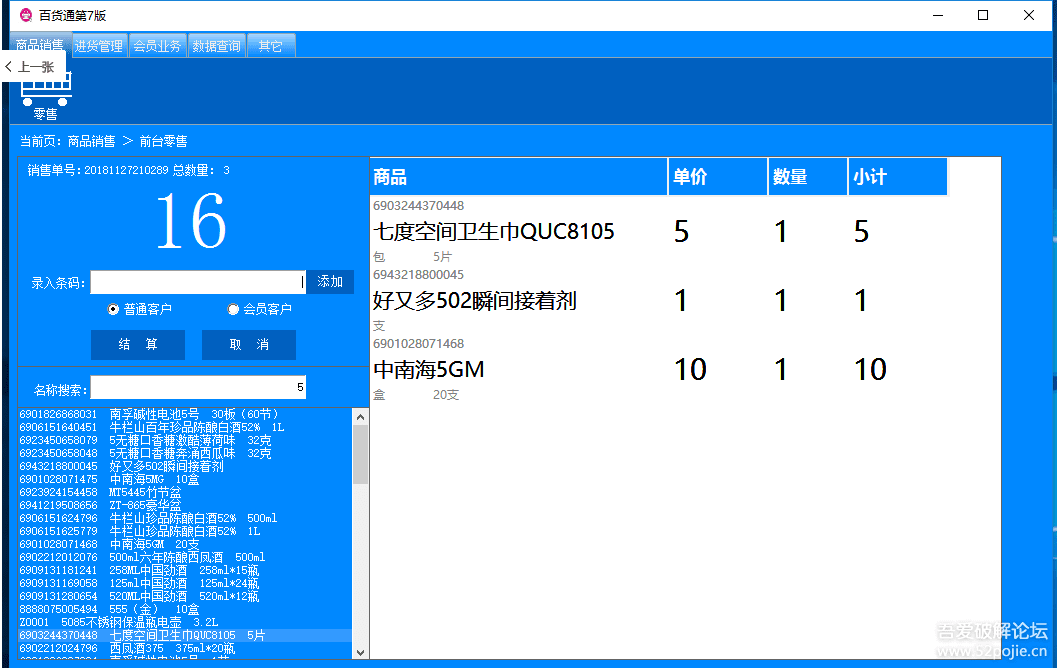Switch to the 会员业务 tab
Screen dimensions: 1057x668
coord(158,46)
